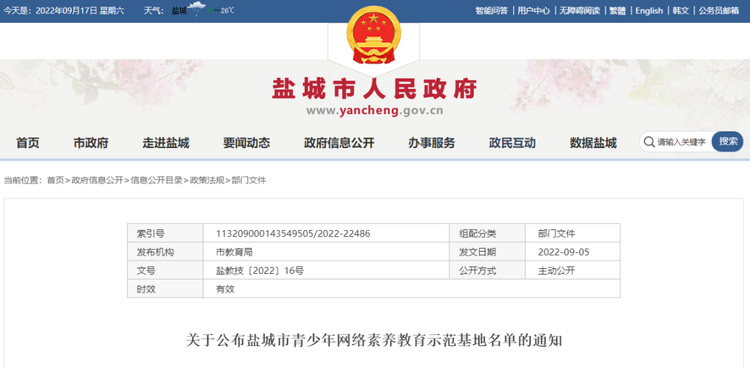Open the 市政府 navigation item
This screenshot has height=367, width=750.
point(91,143)
